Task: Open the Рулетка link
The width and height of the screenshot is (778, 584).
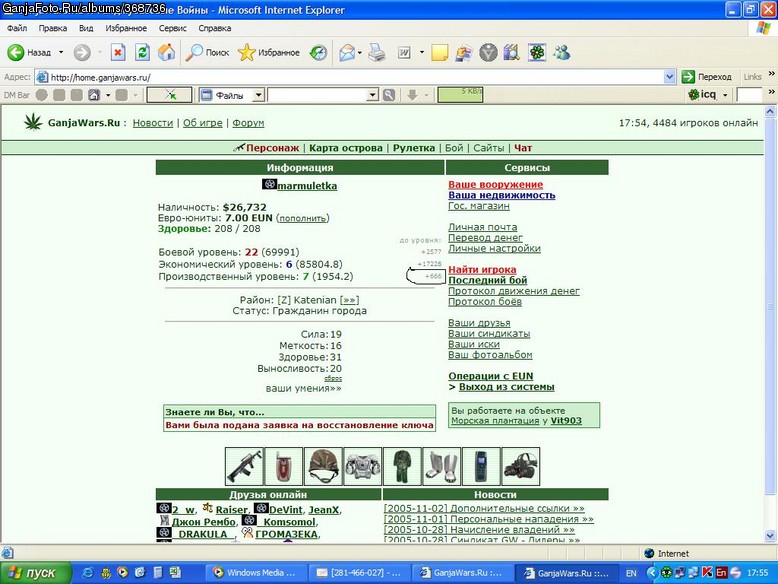Action: pos(414,148)
